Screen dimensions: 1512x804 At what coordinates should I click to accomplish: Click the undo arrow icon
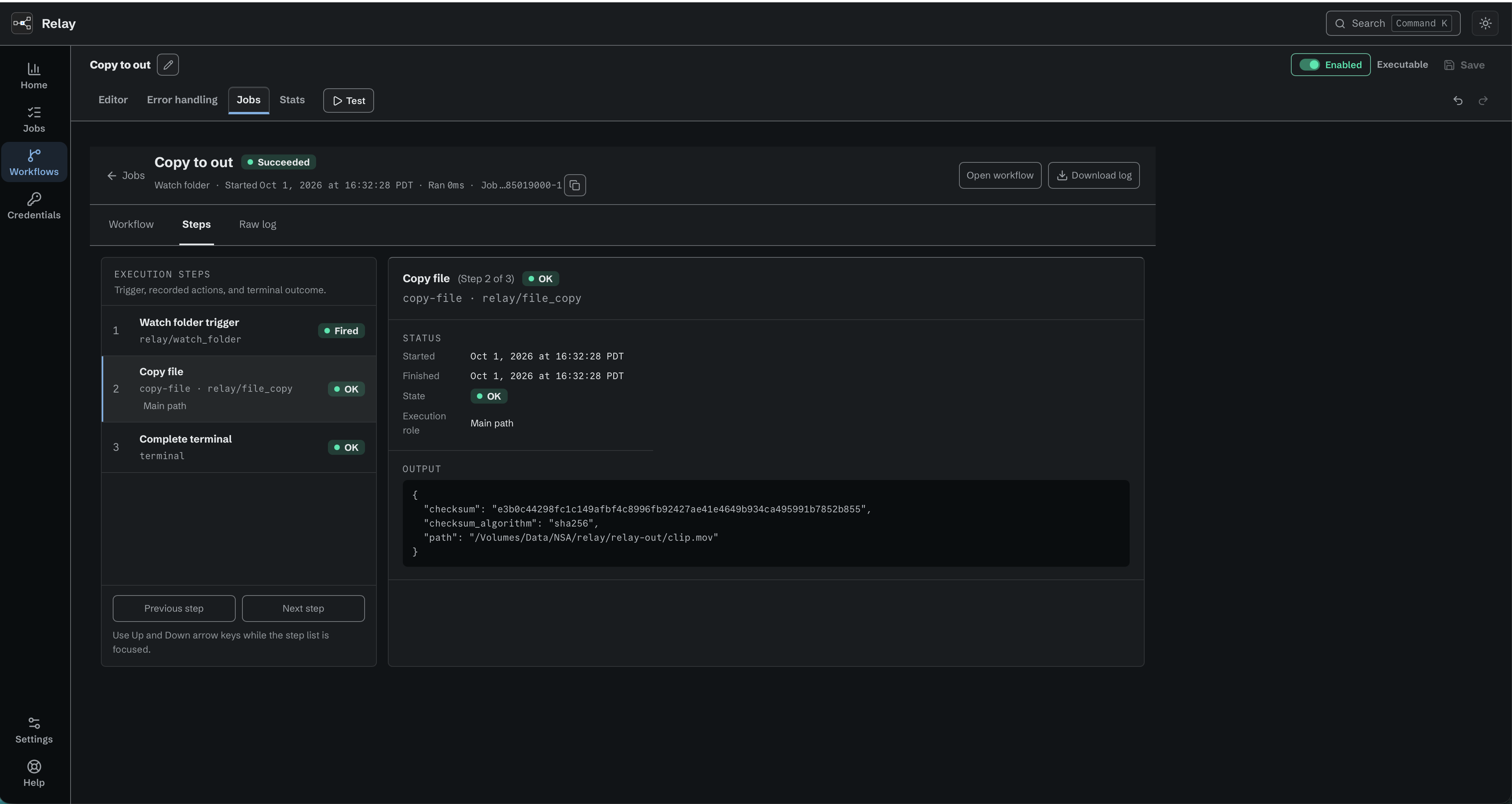[1458, 100]
